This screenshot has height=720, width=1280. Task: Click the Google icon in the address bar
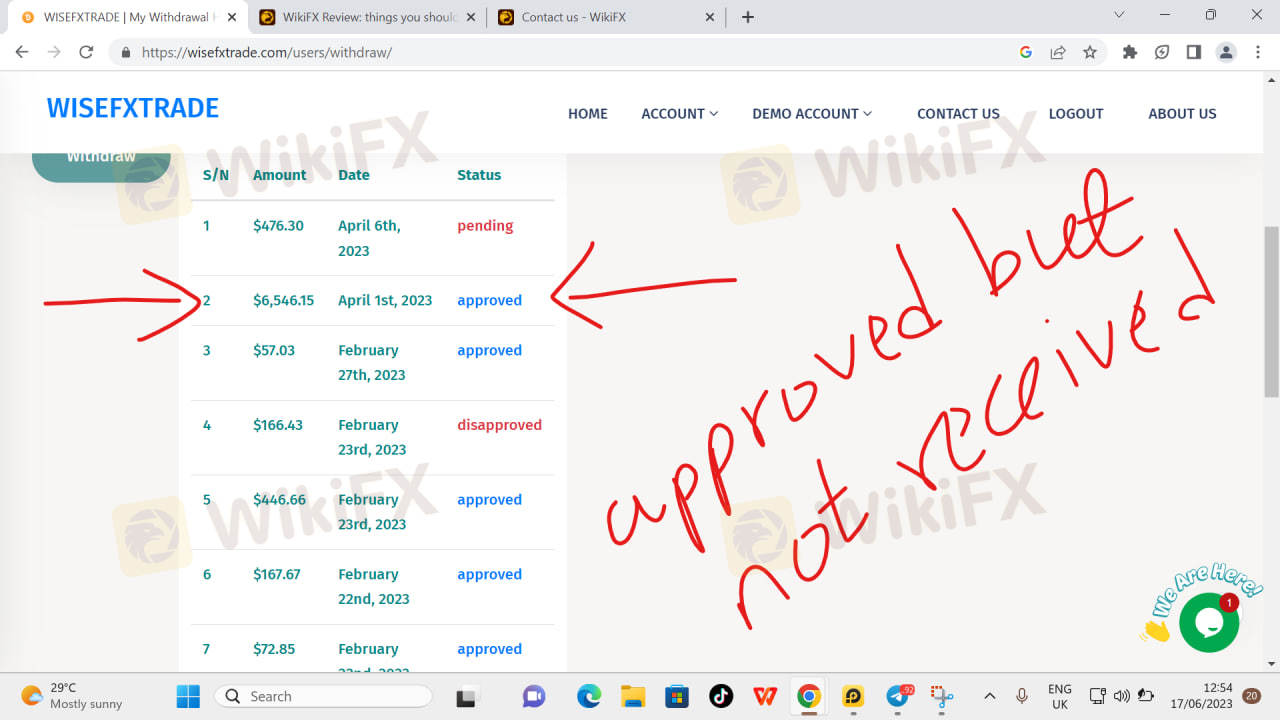pos(1026,52)
